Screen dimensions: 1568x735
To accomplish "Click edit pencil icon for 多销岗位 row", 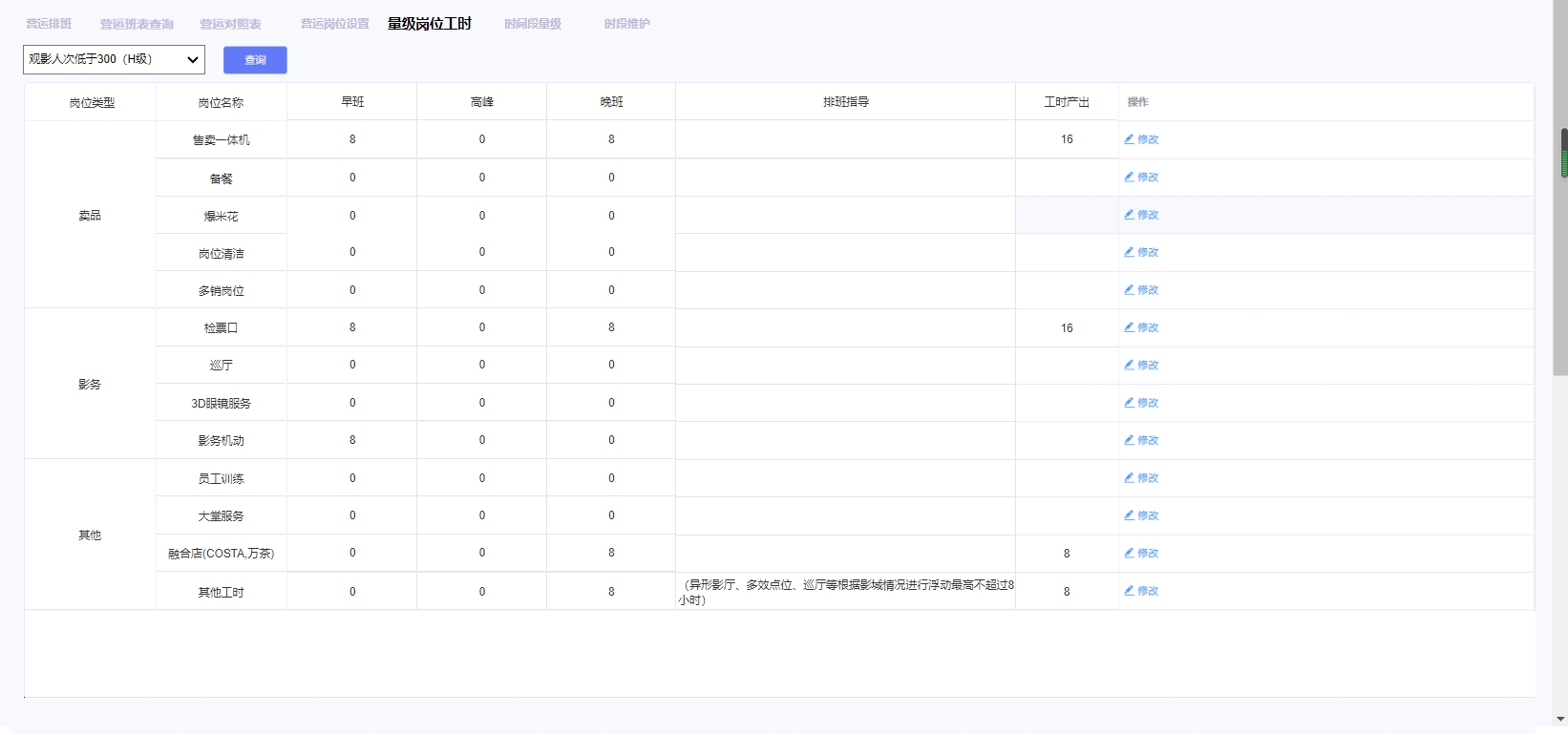I will click(1130, 289).
